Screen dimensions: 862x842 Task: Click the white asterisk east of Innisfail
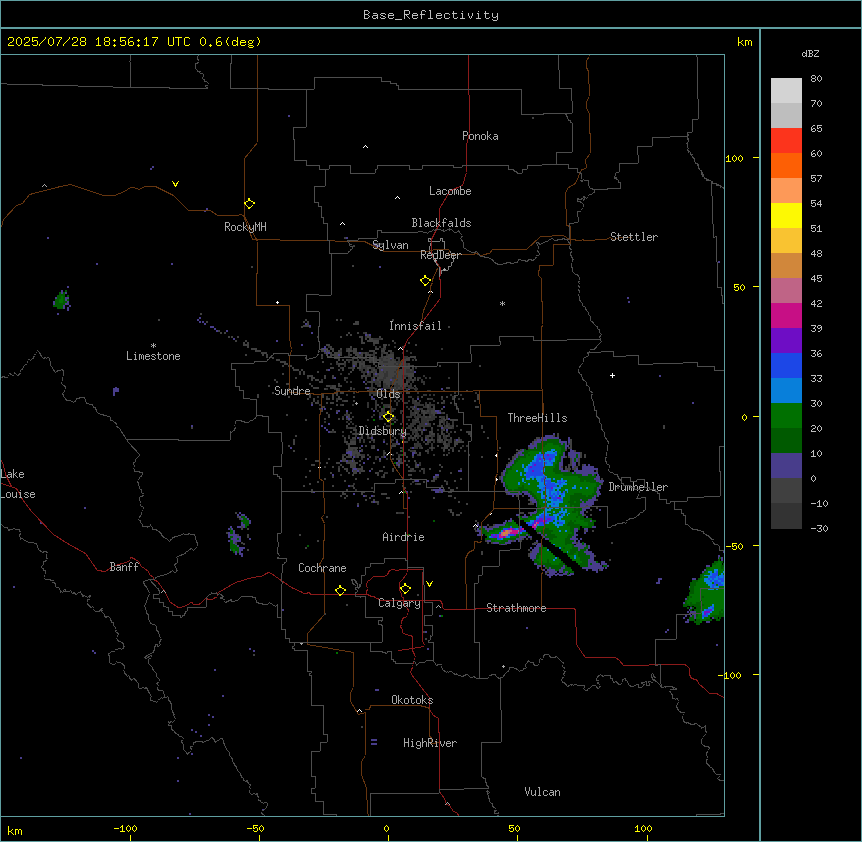(x=502, y=303)
